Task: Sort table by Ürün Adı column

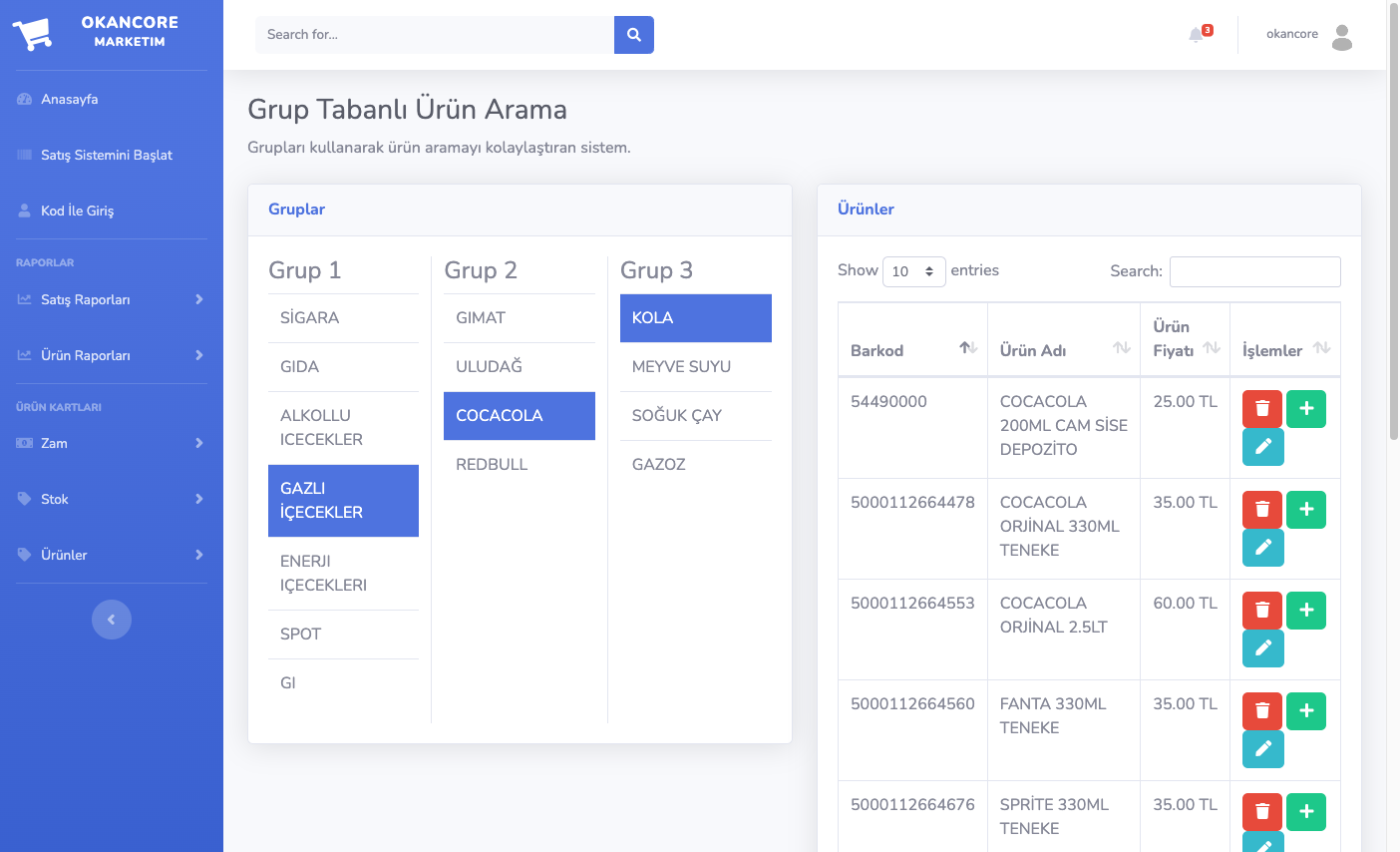Action: click(1064, 339)
